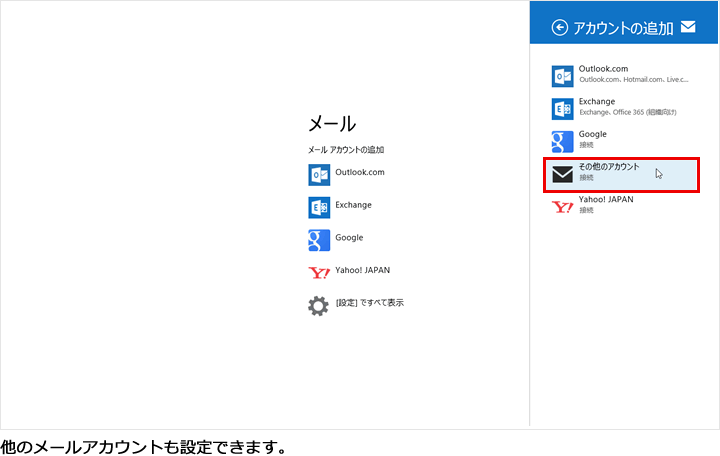This screenshot has width=720, height=456.
Task: Click Outlook.com, Hotmail.com, Live.c... description text
Action: point(634,79)
